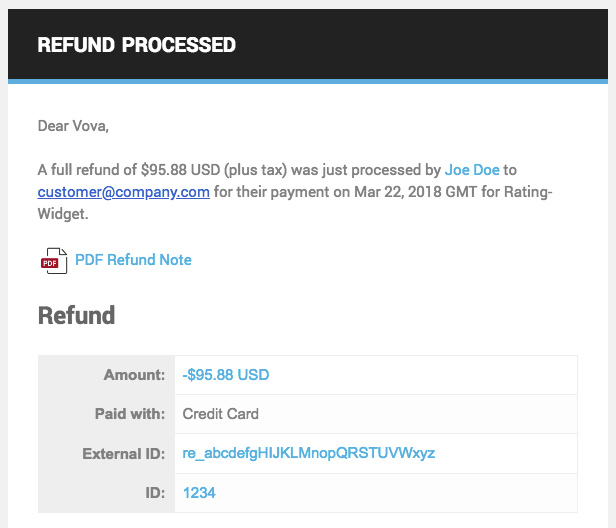Click the words "A full refund"
616x528 pixels.
tap(79, 171)
